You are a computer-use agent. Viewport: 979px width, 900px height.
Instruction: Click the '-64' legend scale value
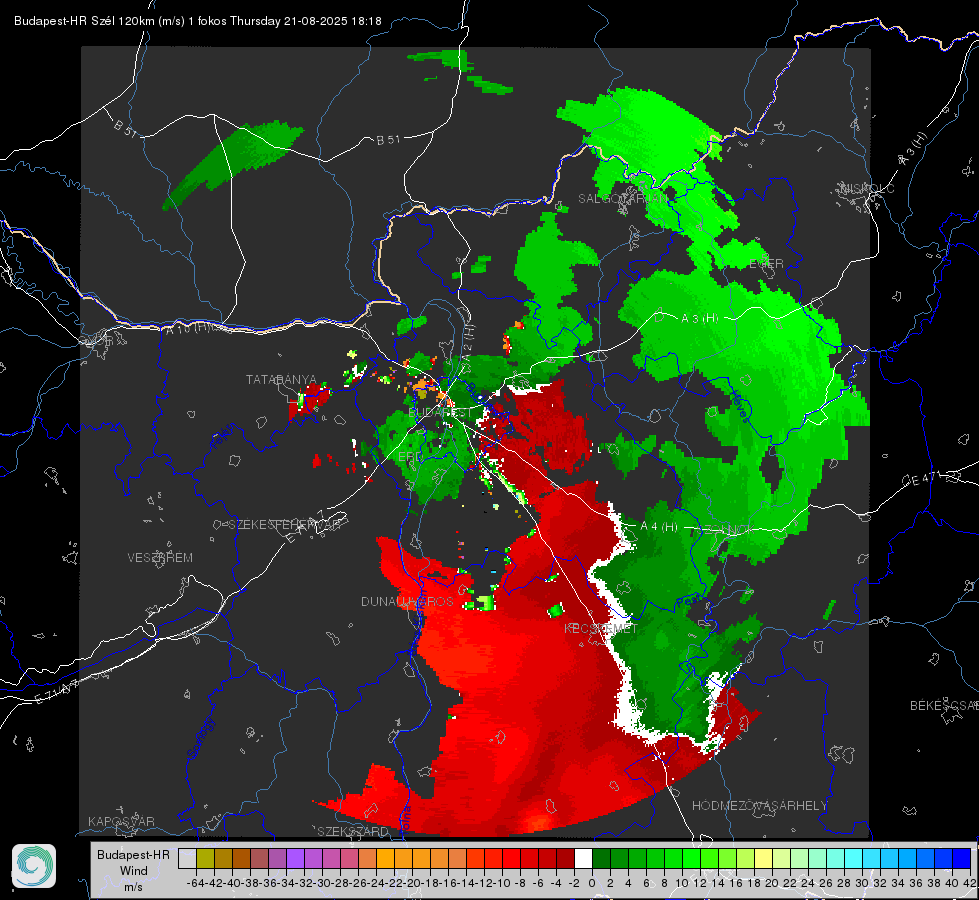pyautogui.click(x=196, y=883)
